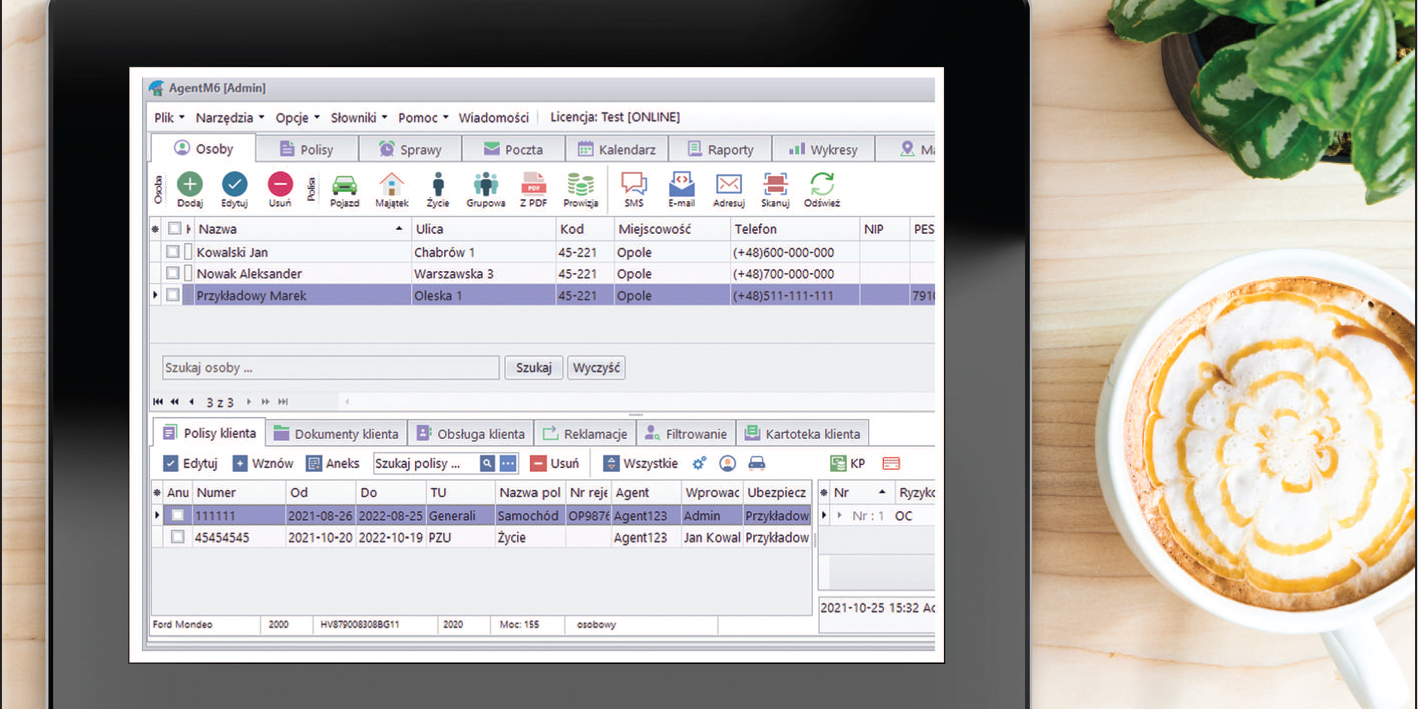Switch to the Kalendarz tab
1418x709 pixels.
pyautogui.click(x=616, y=149)
